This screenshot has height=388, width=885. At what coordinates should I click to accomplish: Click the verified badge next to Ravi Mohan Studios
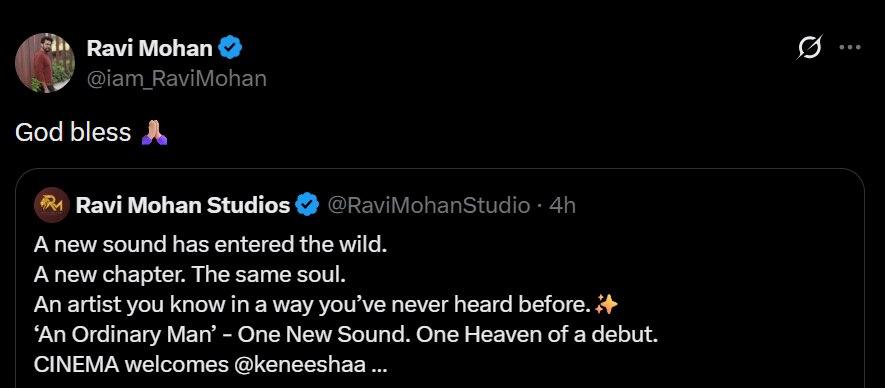[308, 206]
